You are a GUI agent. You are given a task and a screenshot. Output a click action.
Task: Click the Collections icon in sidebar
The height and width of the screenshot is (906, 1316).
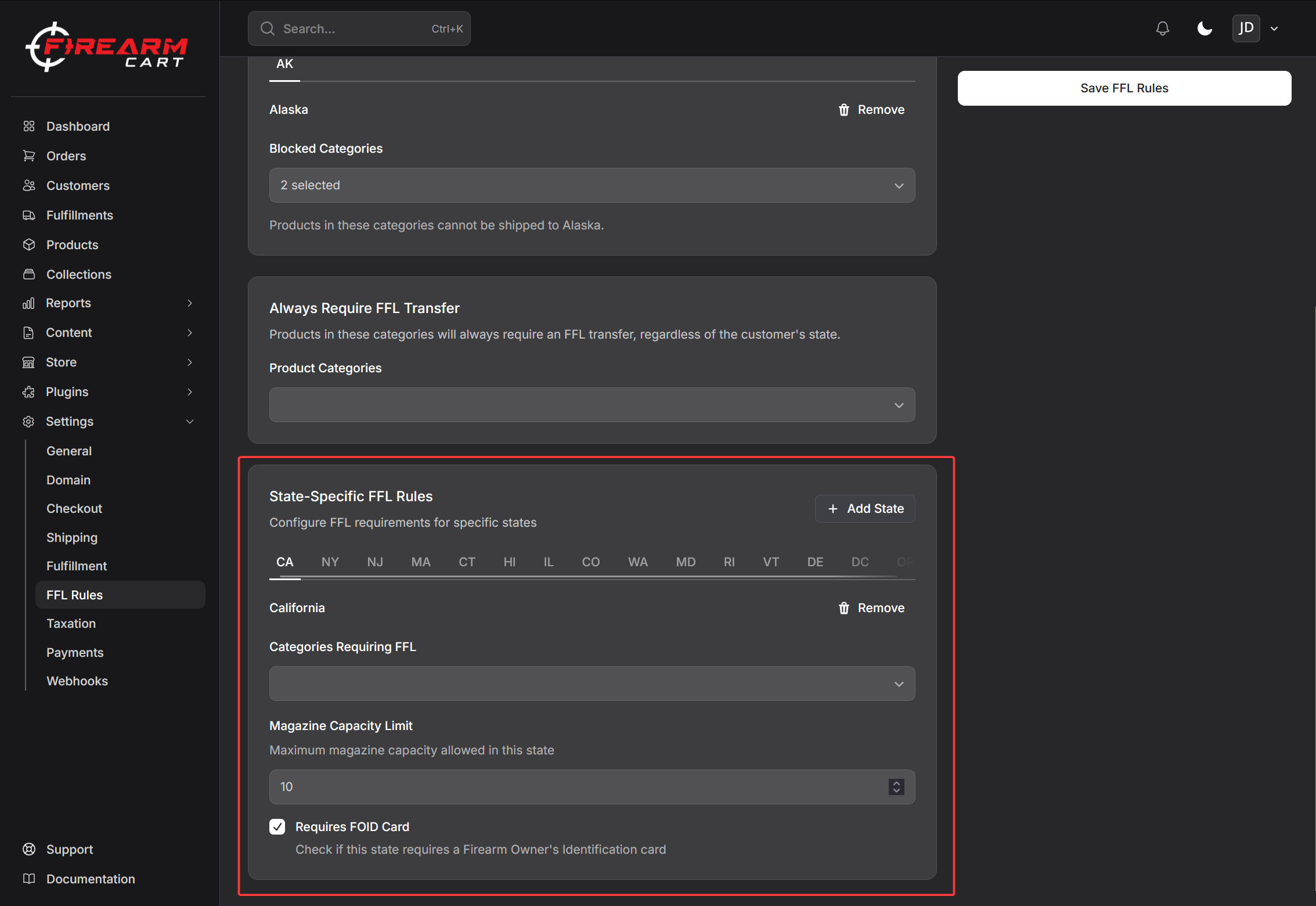(29, 274)
